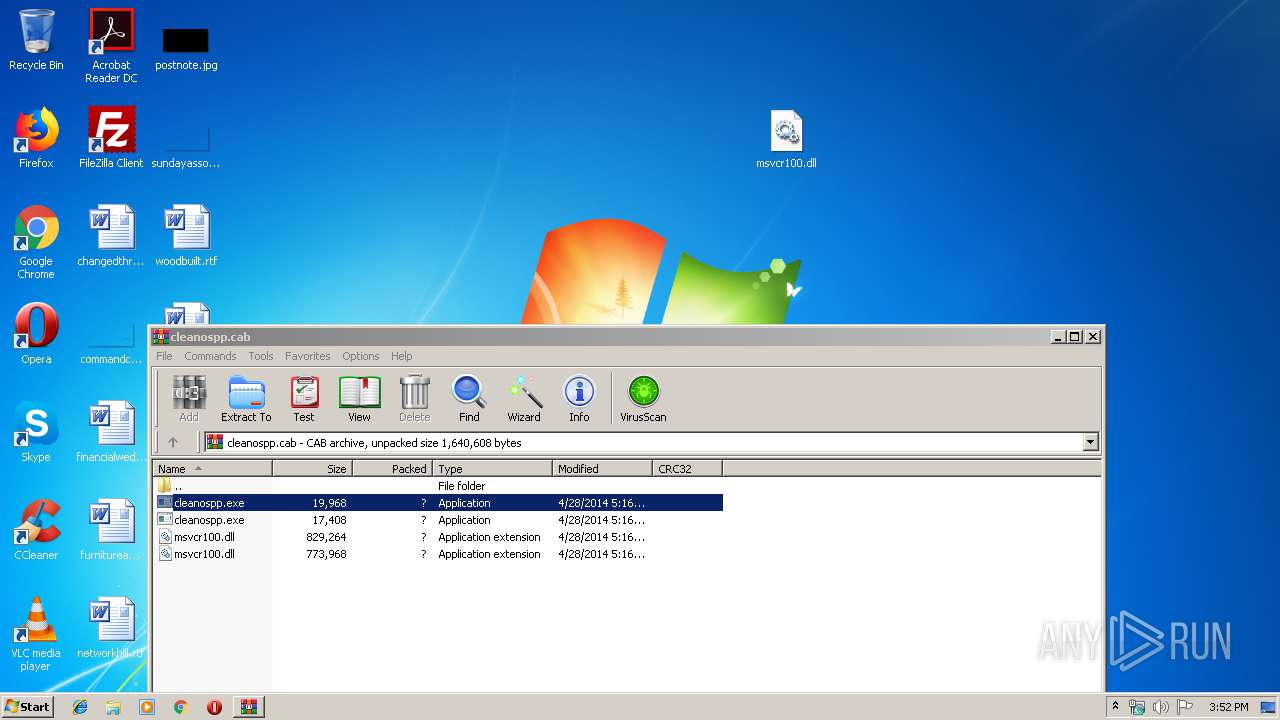Viewport: 1280px width, 720px height.
Task: Open the Options menu
Action: pyautogui.click(x=361, y=356)
